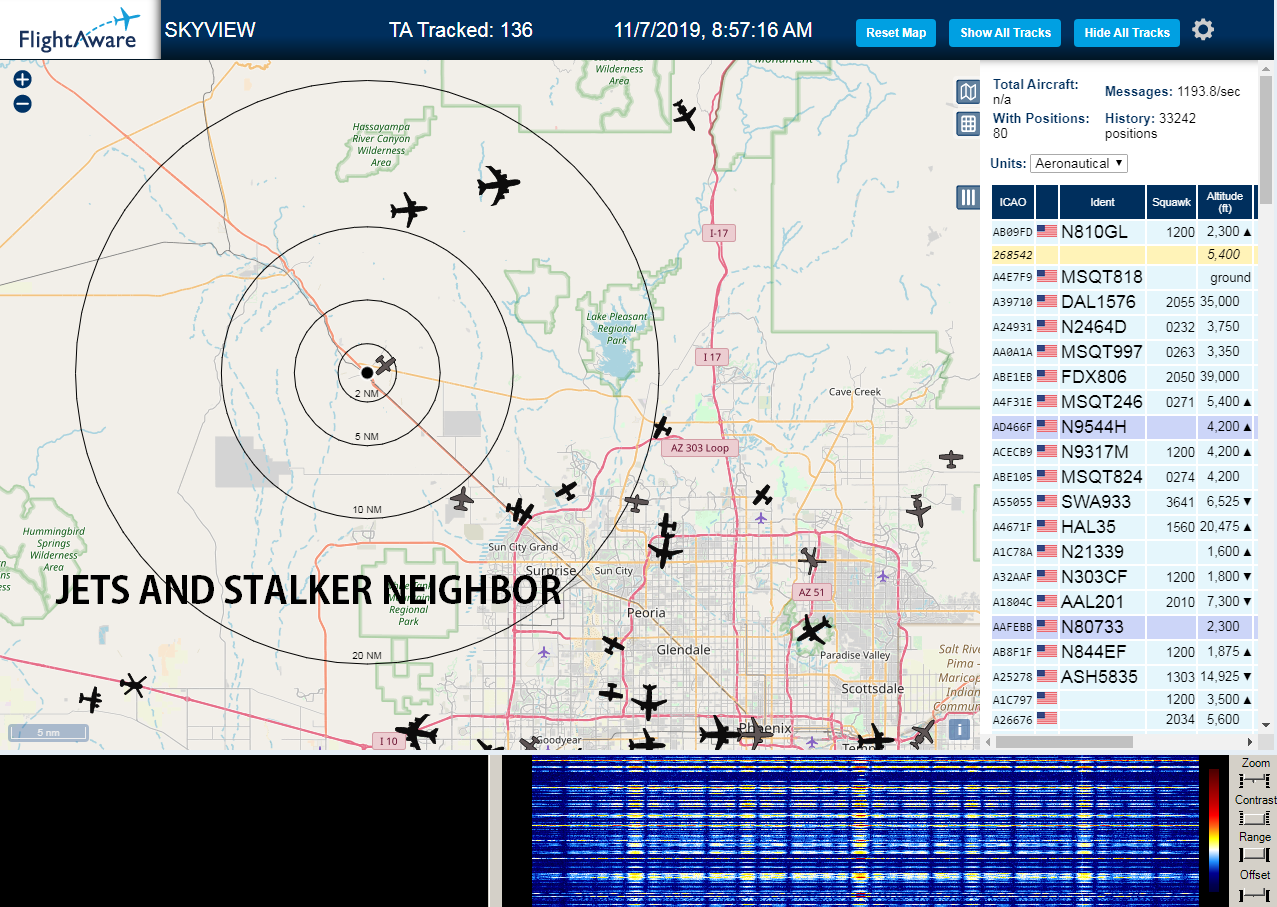Select aircraft icon inside the 2 NM ring

pyautogui.click(x=386, y=365)
